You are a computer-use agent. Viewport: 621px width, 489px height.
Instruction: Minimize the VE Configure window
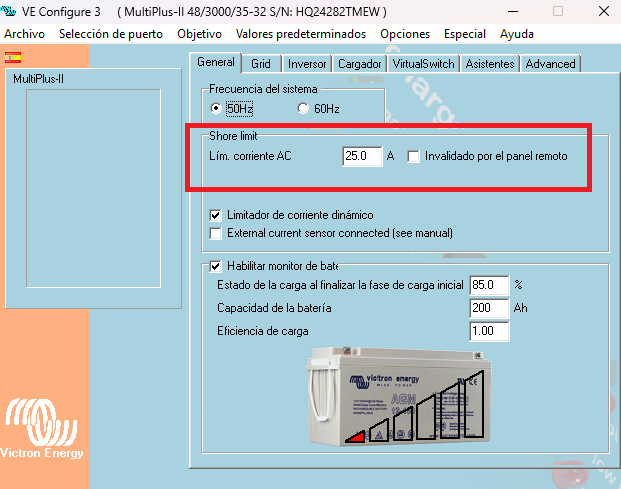(x=513, y=11)
